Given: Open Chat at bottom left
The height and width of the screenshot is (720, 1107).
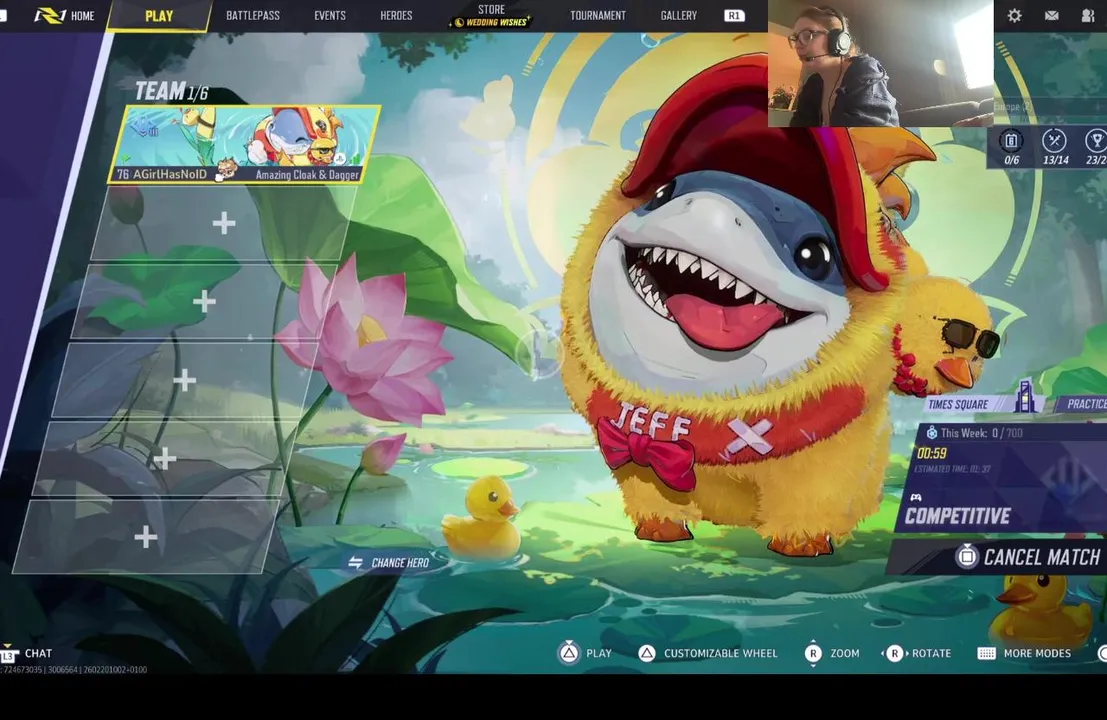Looking at the screenshot, I should tap(38, 654).
